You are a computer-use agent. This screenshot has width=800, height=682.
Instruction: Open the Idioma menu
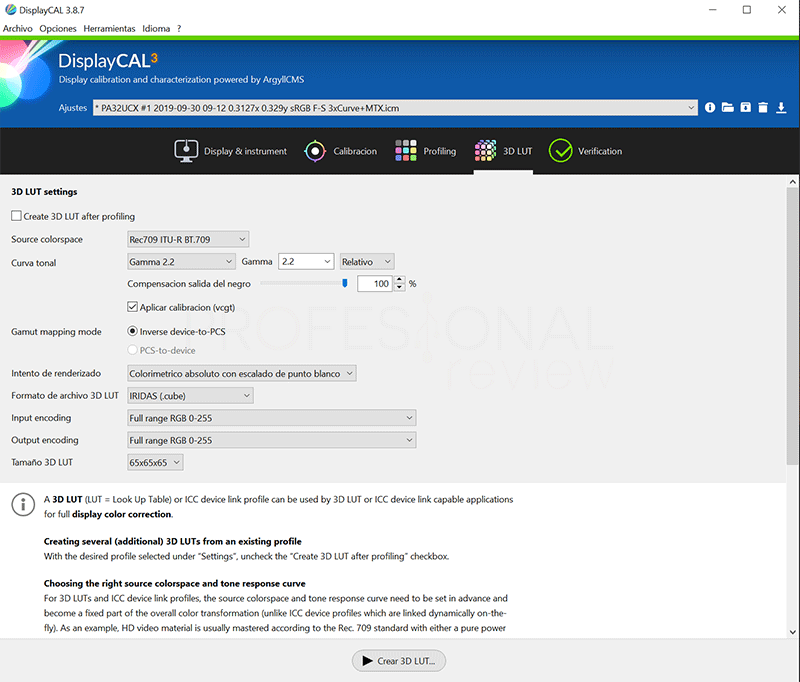pyautogui.click(x=156, y=29)
